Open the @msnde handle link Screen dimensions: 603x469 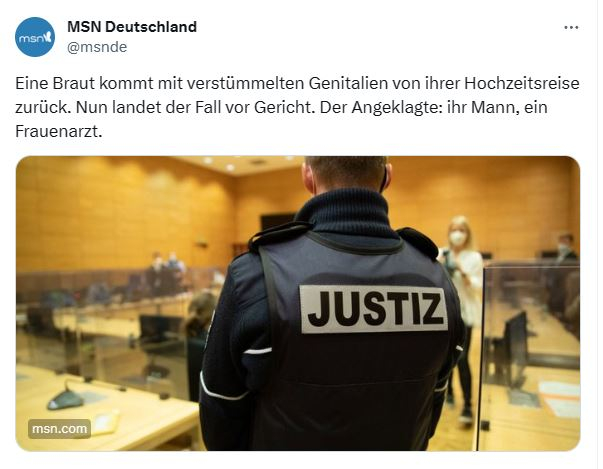point(97,47)
